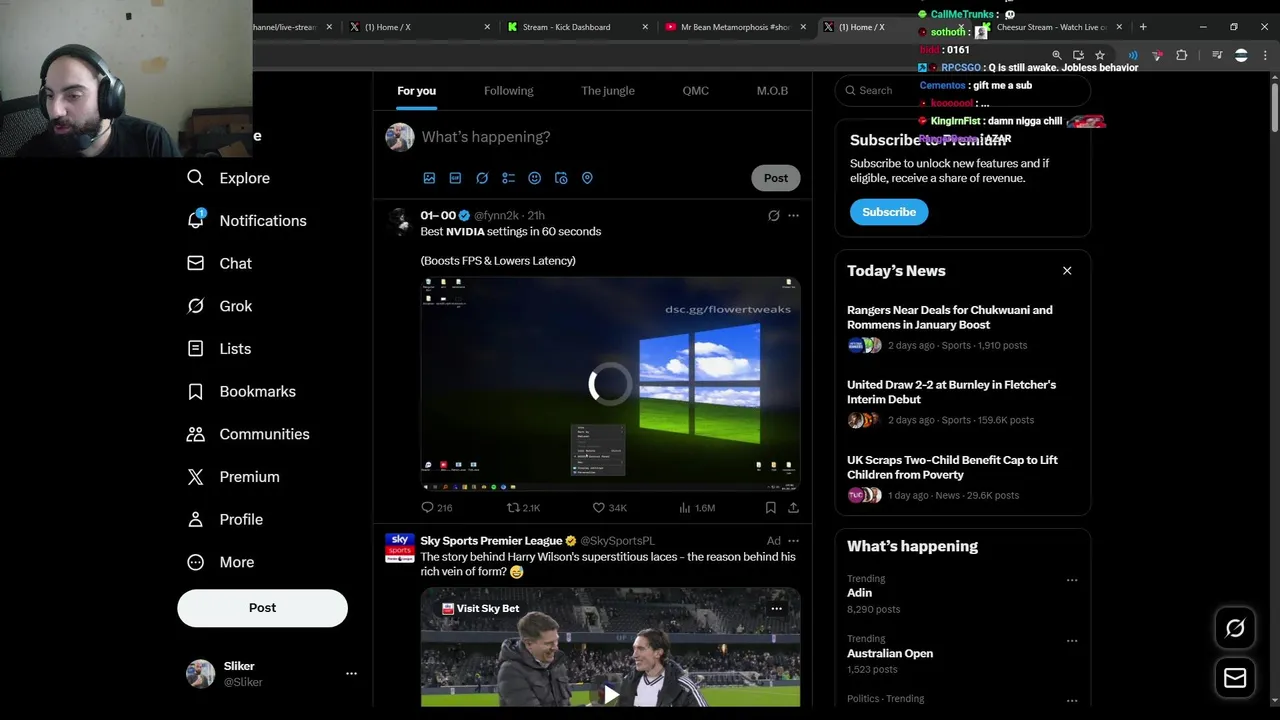
Task: Open Bookmarks in the sidebar
Action: click(241, 392)
